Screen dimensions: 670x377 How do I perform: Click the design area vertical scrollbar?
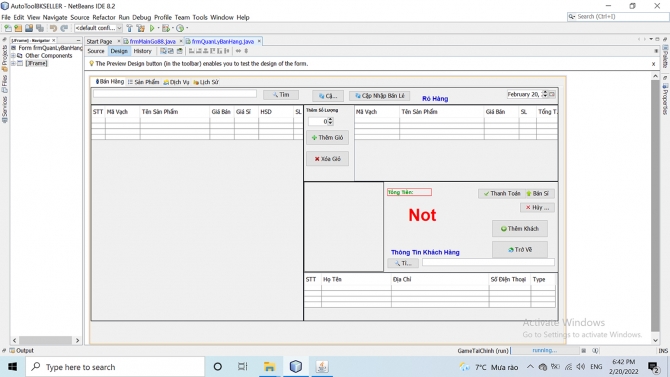pyautogui.click(x=655, y=208)
